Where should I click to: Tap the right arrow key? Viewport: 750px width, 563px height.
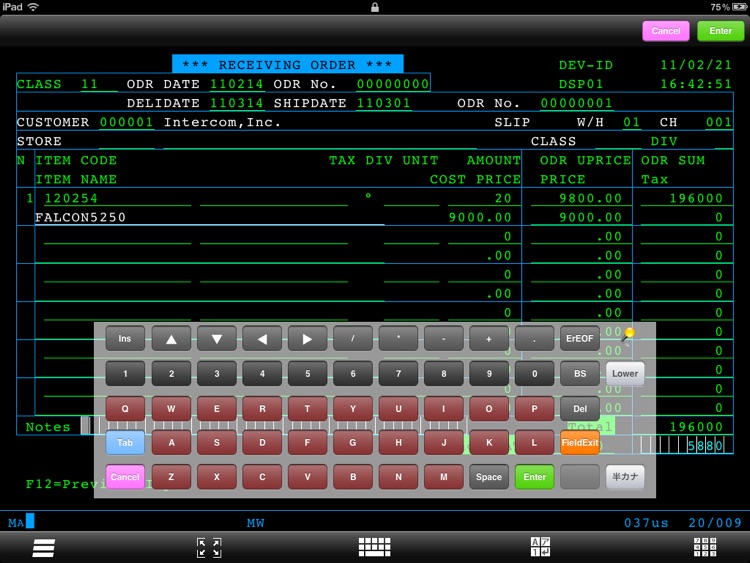point(308,339)
